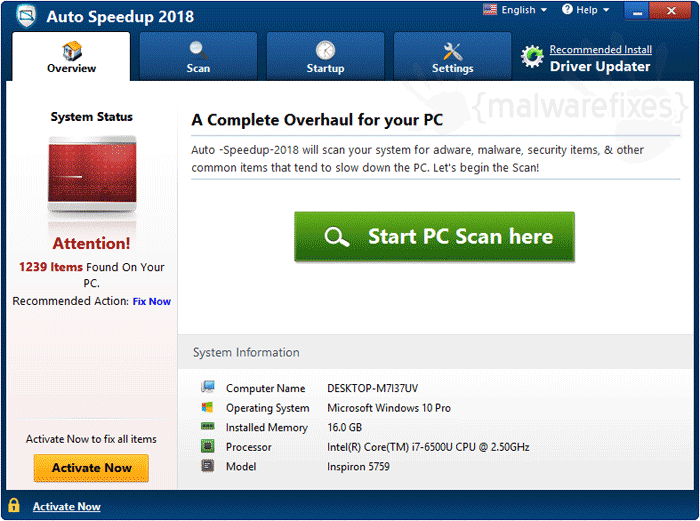Viewport: 700px width, 521px height.
Task: Click the red system status drive image
Action: coord(92,174)
